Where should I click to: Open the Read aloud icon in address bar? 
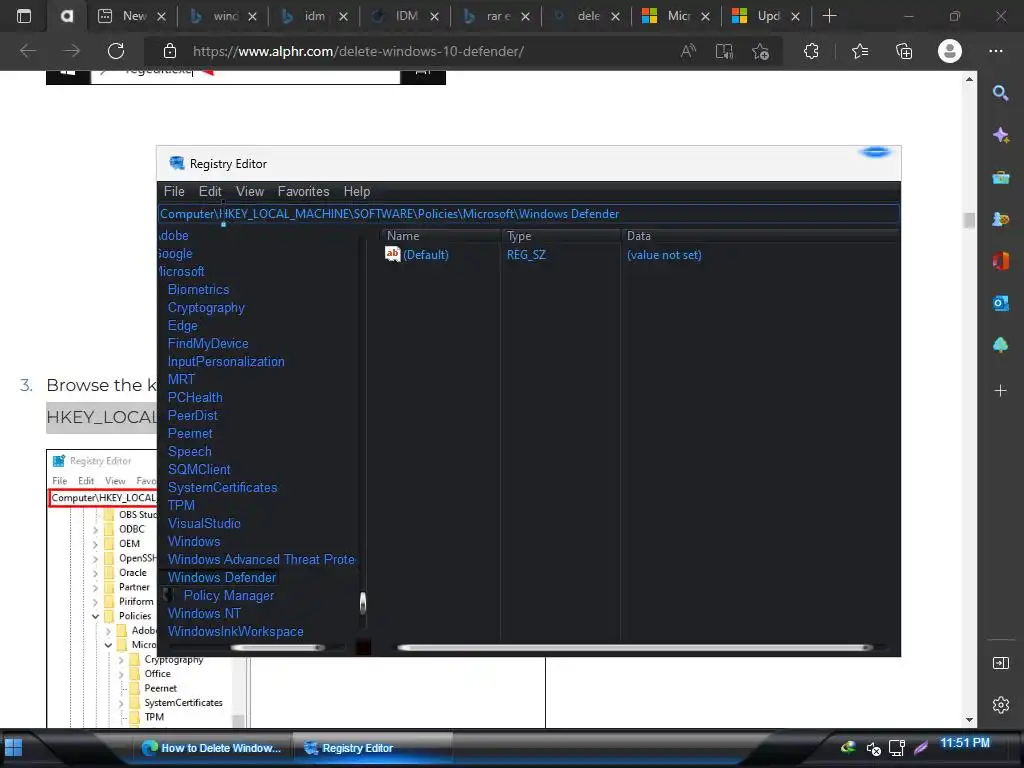(x=688, y=51)
